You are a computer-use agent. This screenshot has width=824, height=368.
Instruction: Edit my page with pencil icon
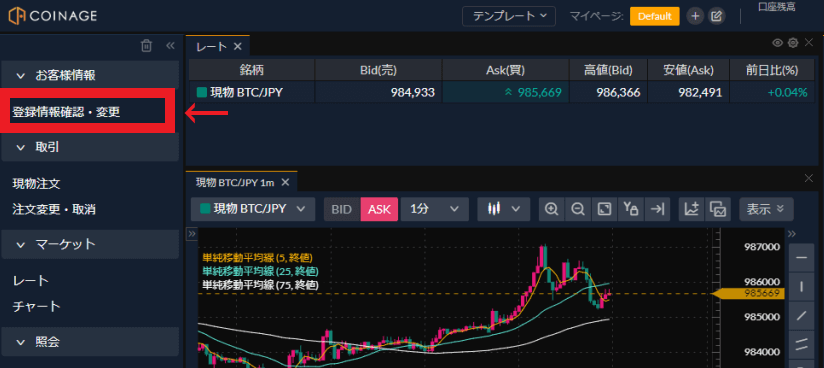(x=716, y=16)
